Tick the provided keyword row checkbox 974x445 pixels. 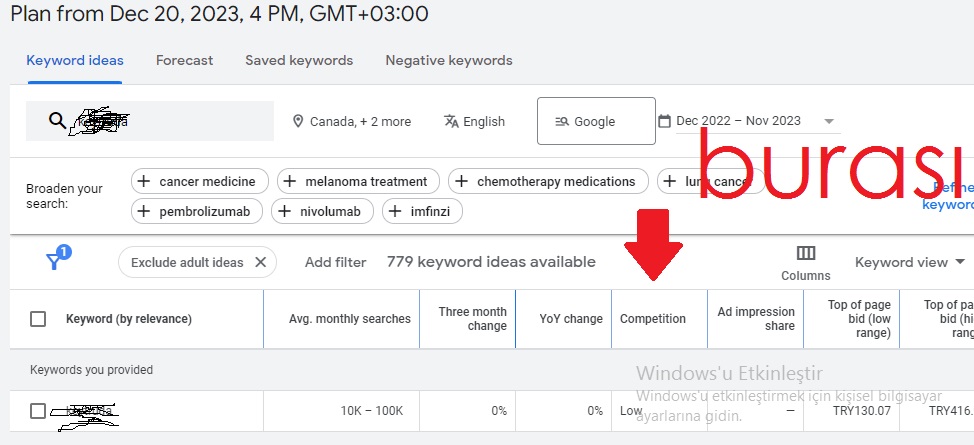pyautogui.click(x=38, y=411)
